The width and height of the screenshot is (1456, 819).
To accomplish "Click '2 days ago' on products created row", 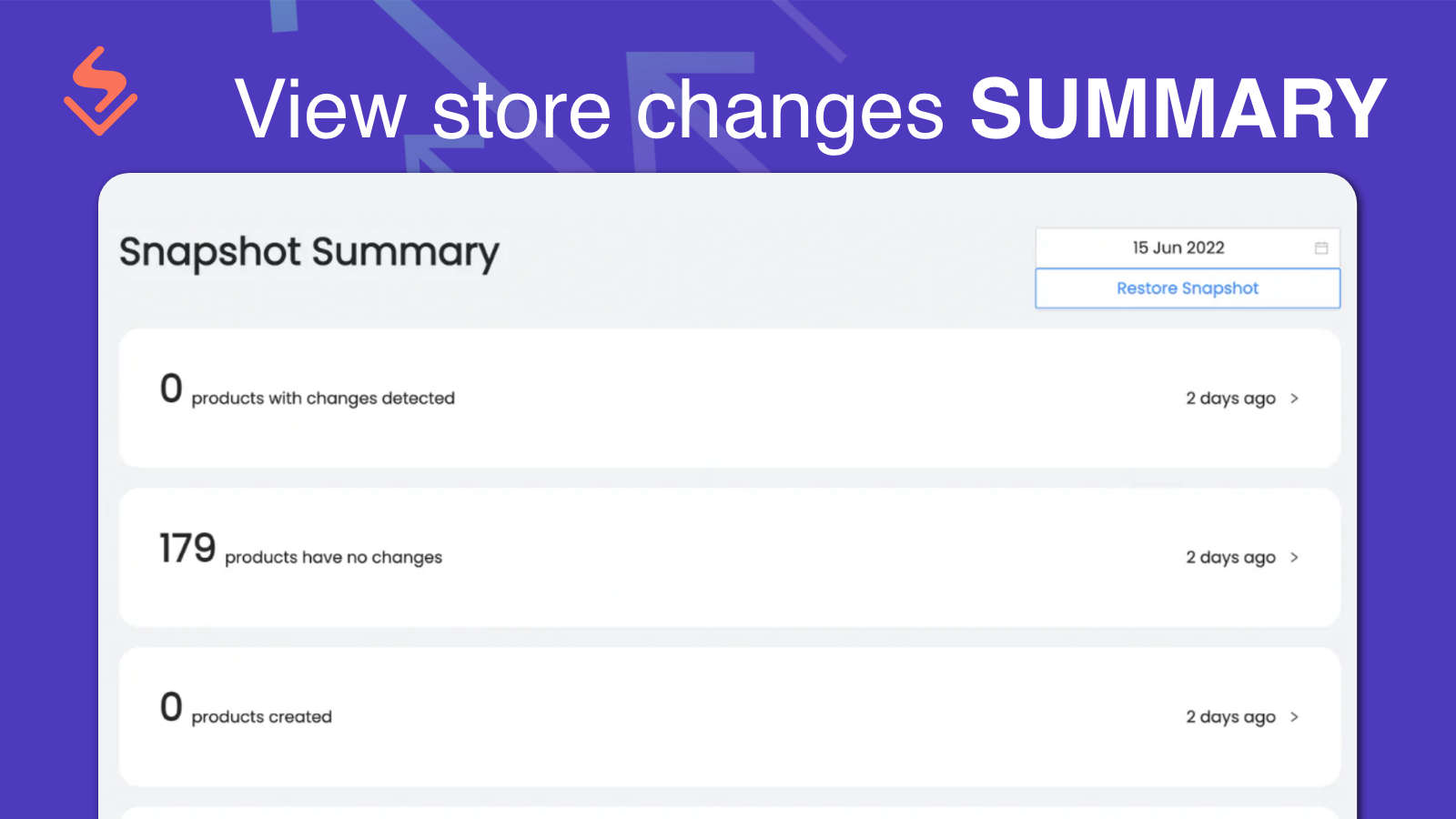I will coord(1229,717).
